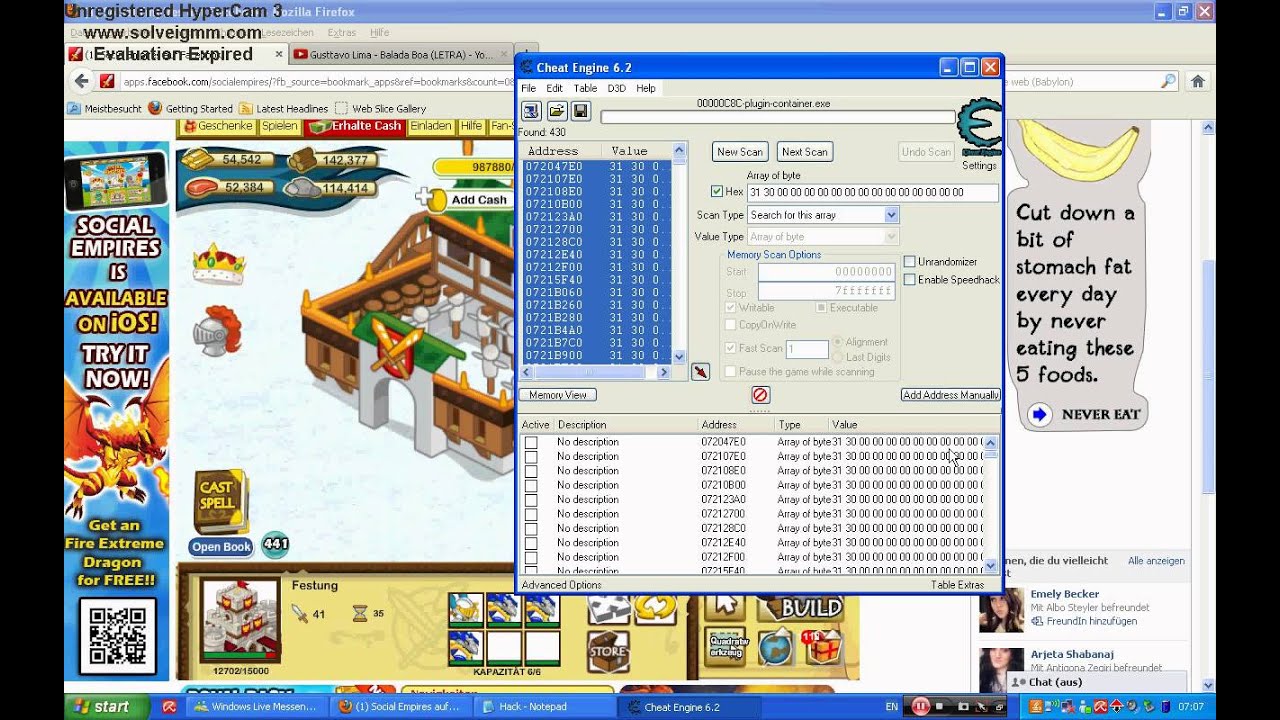Open Table Extras
Viewport: 1280px width, 720px height.
pos(957,585)
